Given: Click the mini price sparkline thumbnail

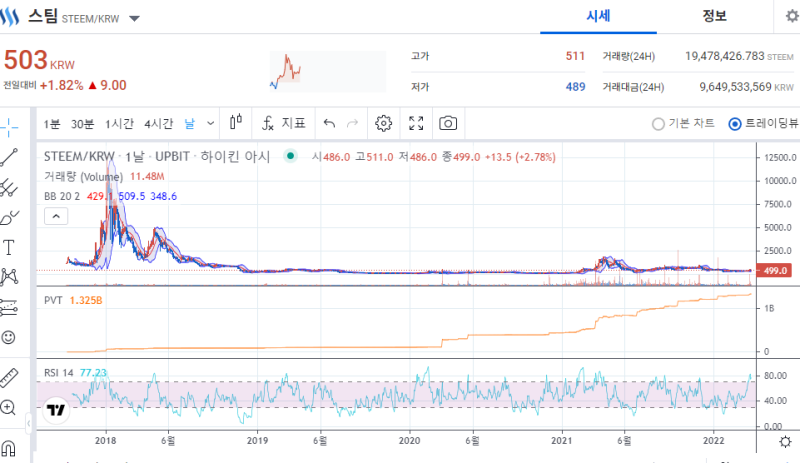Looking at the screenshot, I should (x=328, y=71).
